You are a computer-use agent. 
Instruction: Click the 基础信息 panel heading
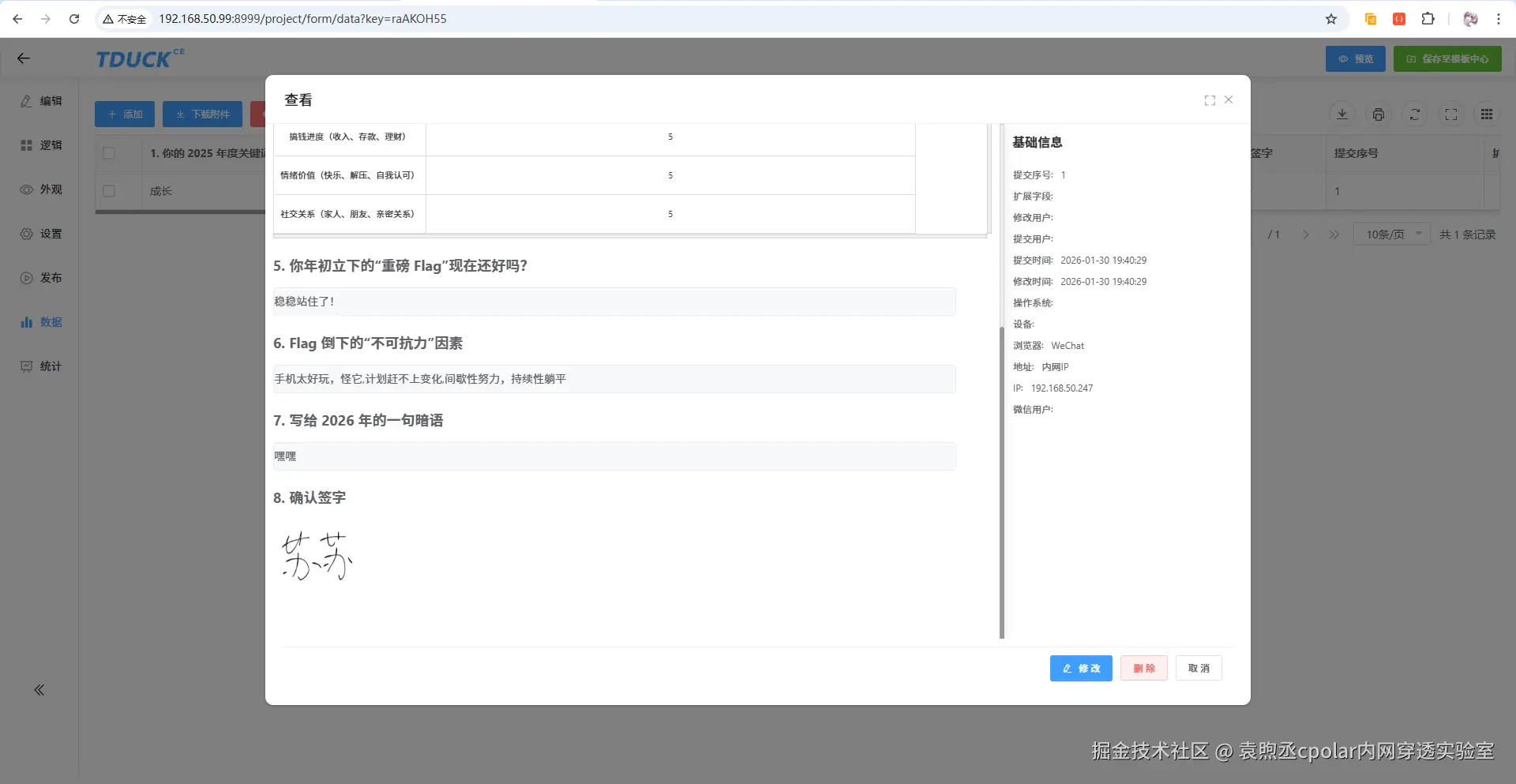click(x=1038, y=142)
